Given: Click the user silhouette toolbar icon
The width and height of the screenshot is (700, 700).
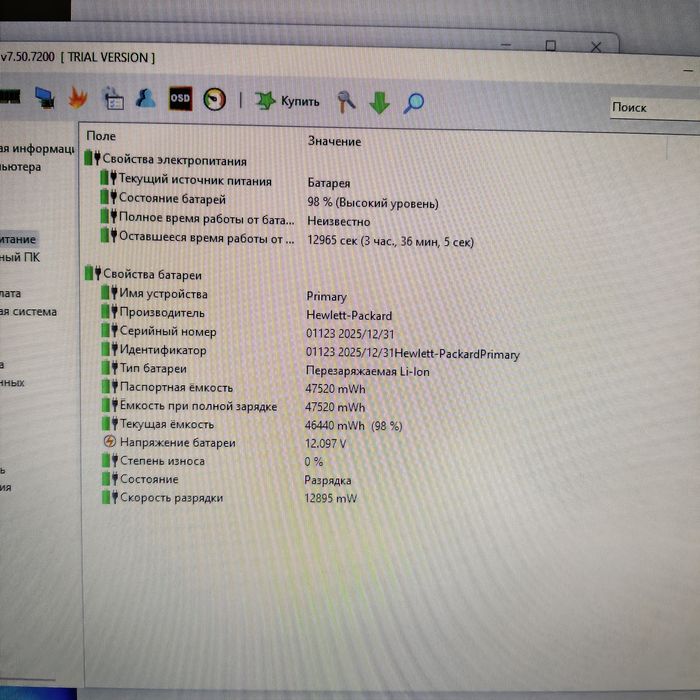Looking at the screenshot, I should point(146,98).
